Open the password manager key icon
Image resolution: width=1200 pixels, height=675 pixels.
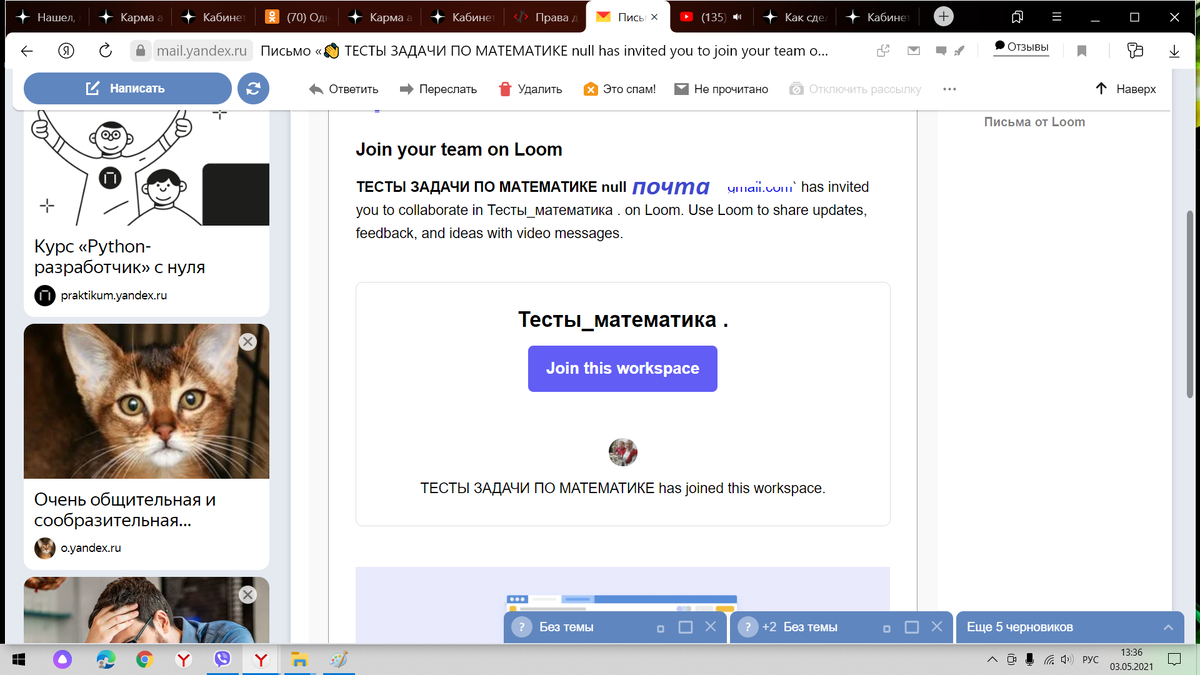click(1134, 51)
